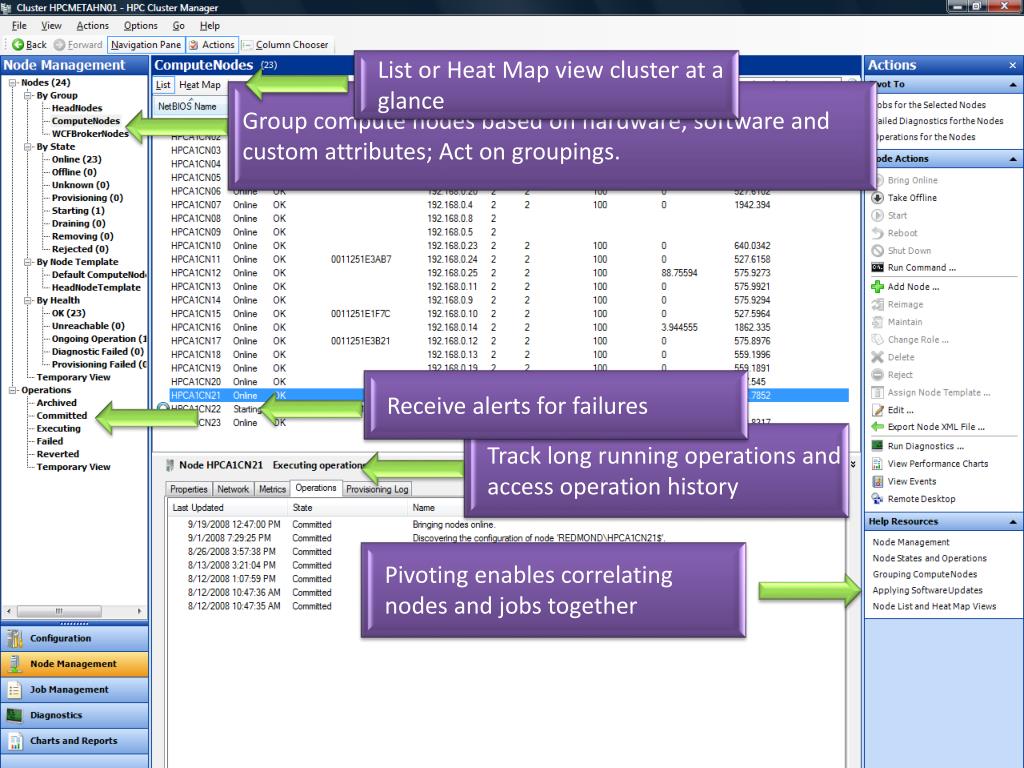This screenshot has height=768, width=1024.
Task: Switch to the Provisioning Log tab
Action: [377, 489]
